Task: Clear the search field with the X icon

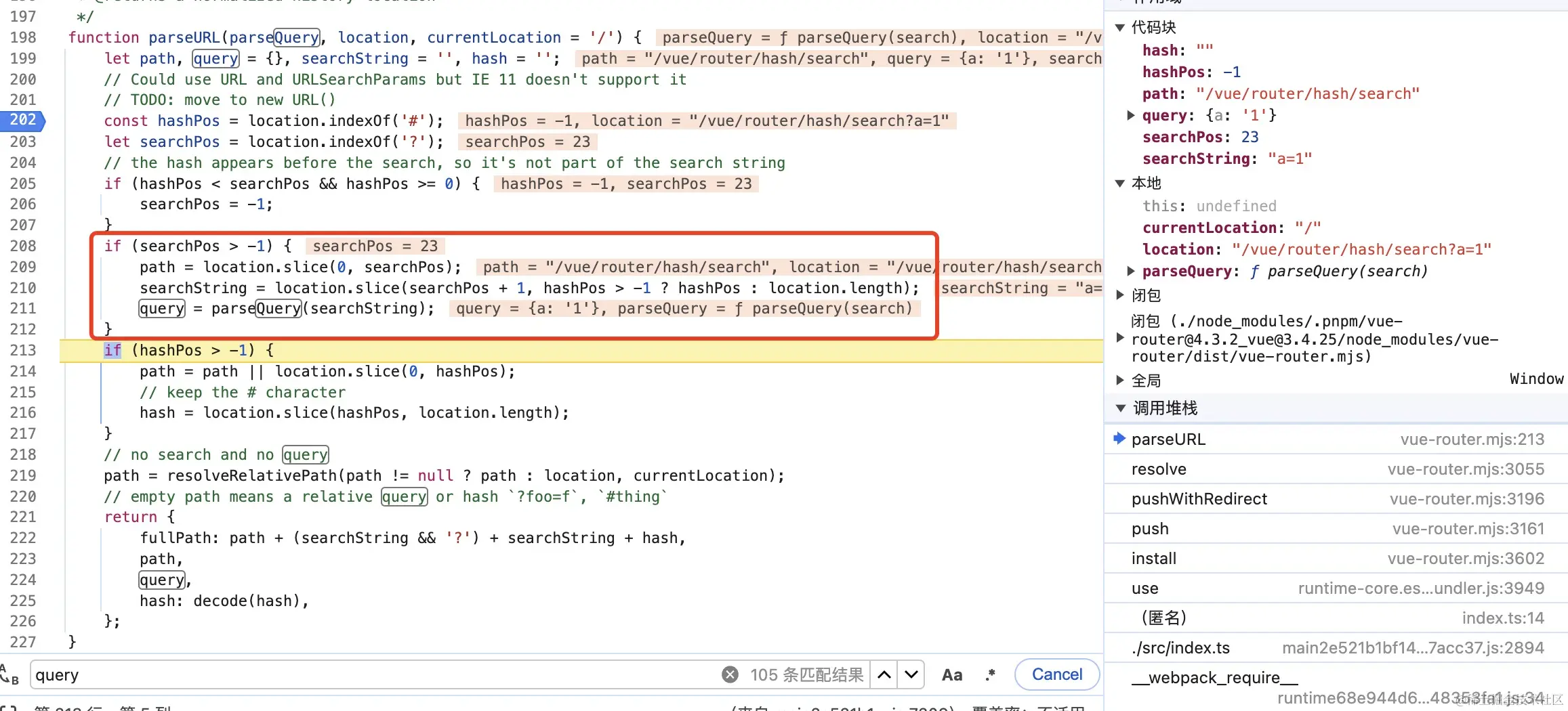Action: coord(730,674)
